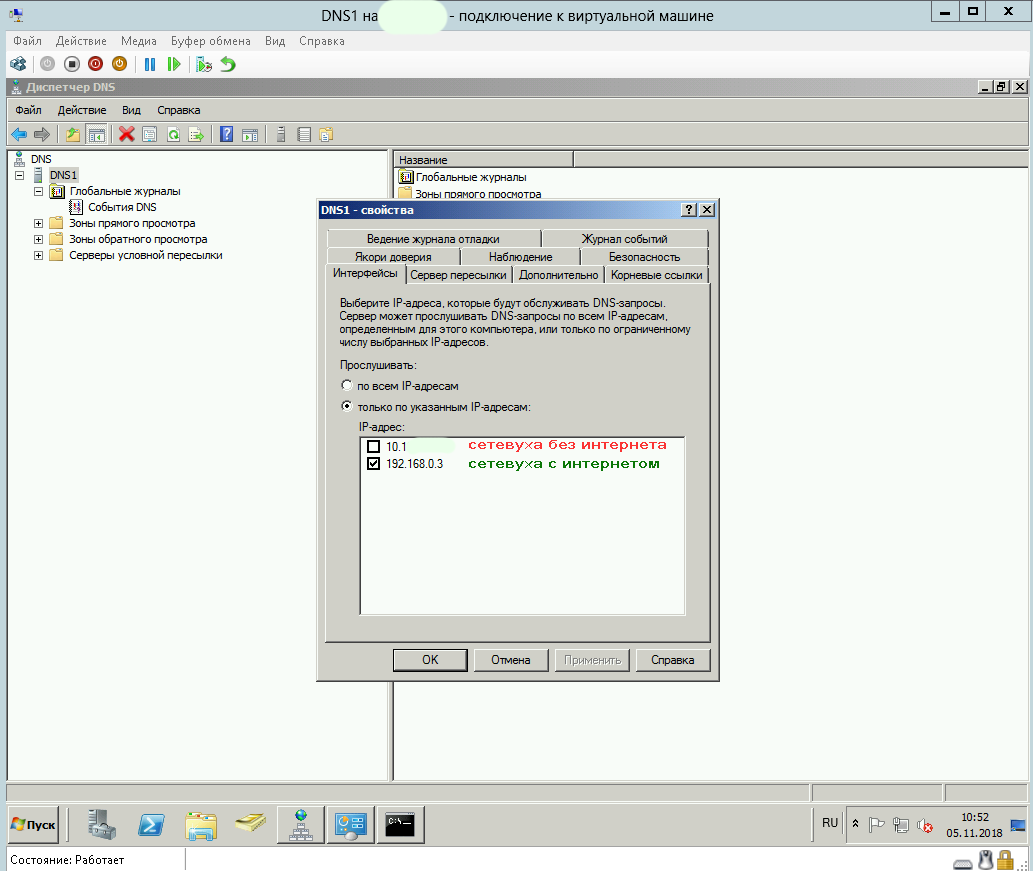
Task: Open the Безопасность tab
Action: point(644,257)
